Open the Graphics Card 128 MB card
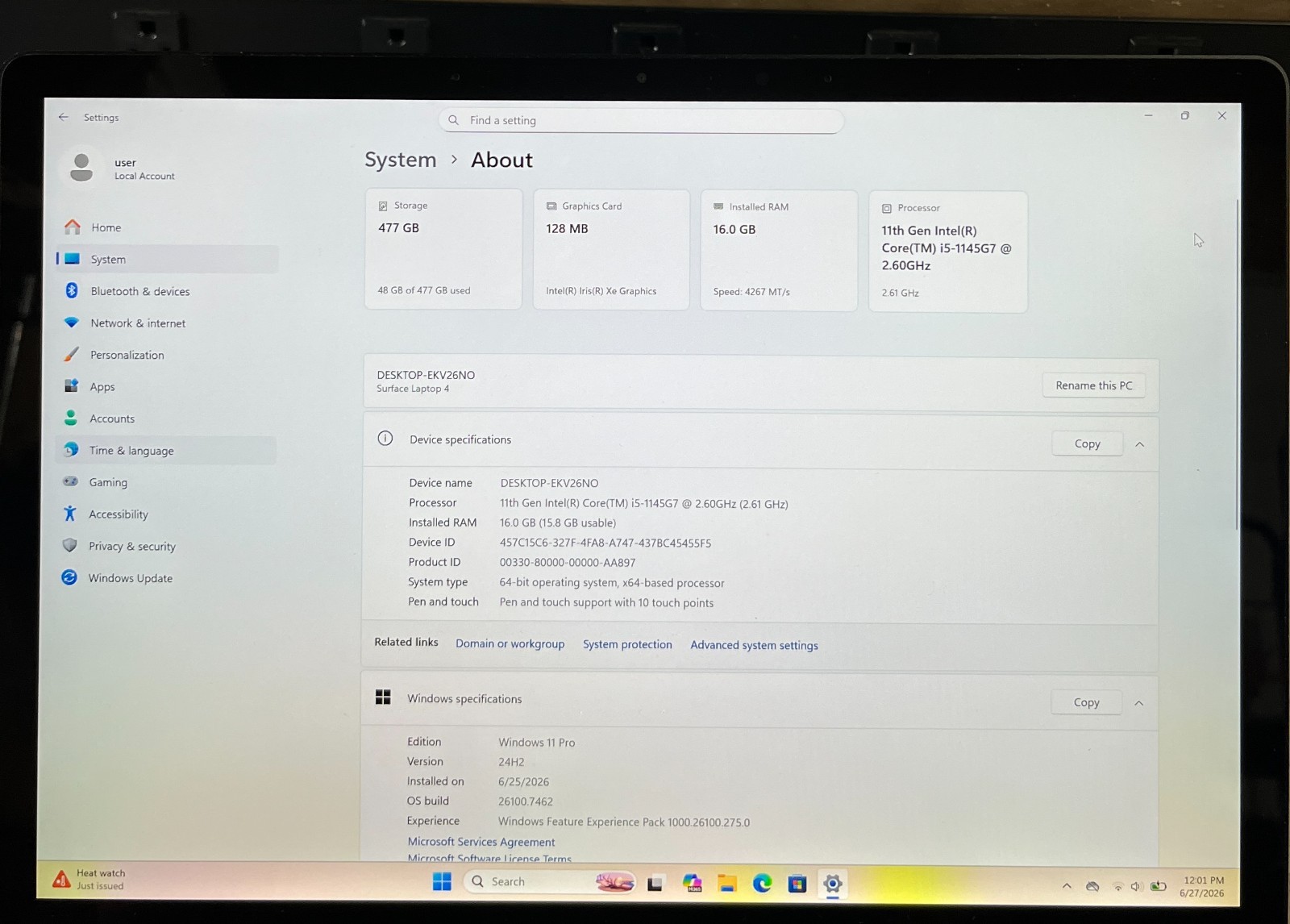 611,249
